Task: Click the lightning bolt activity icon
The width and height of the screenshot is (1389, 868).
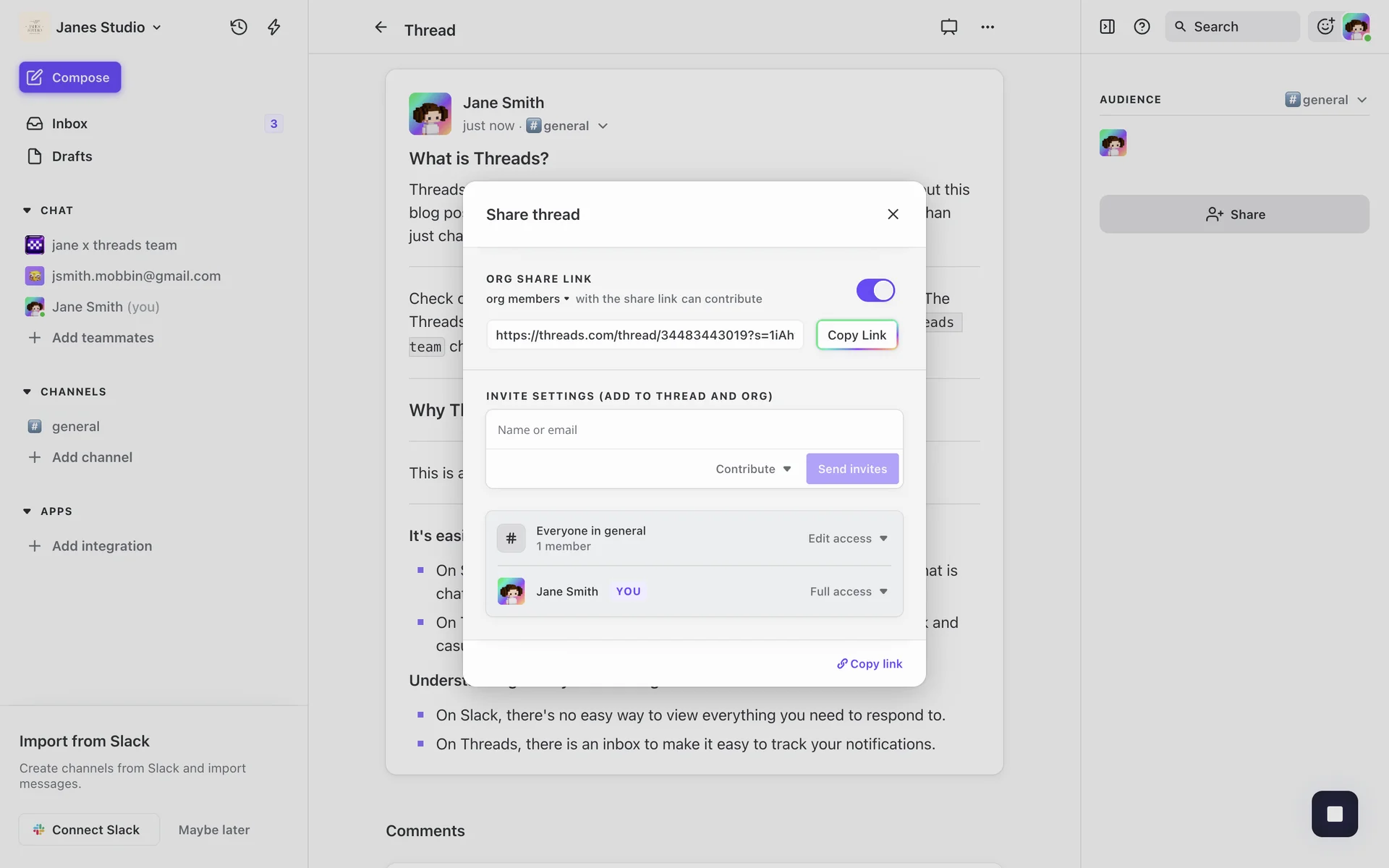Action: click(274, 27)
